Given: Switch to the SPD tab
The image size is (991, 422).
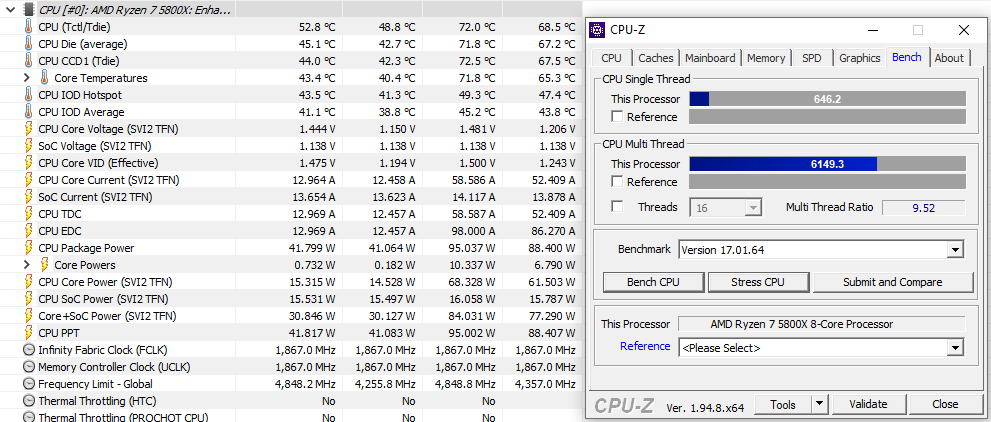Looking at the screenshot, I should click(x=812, y=58).
